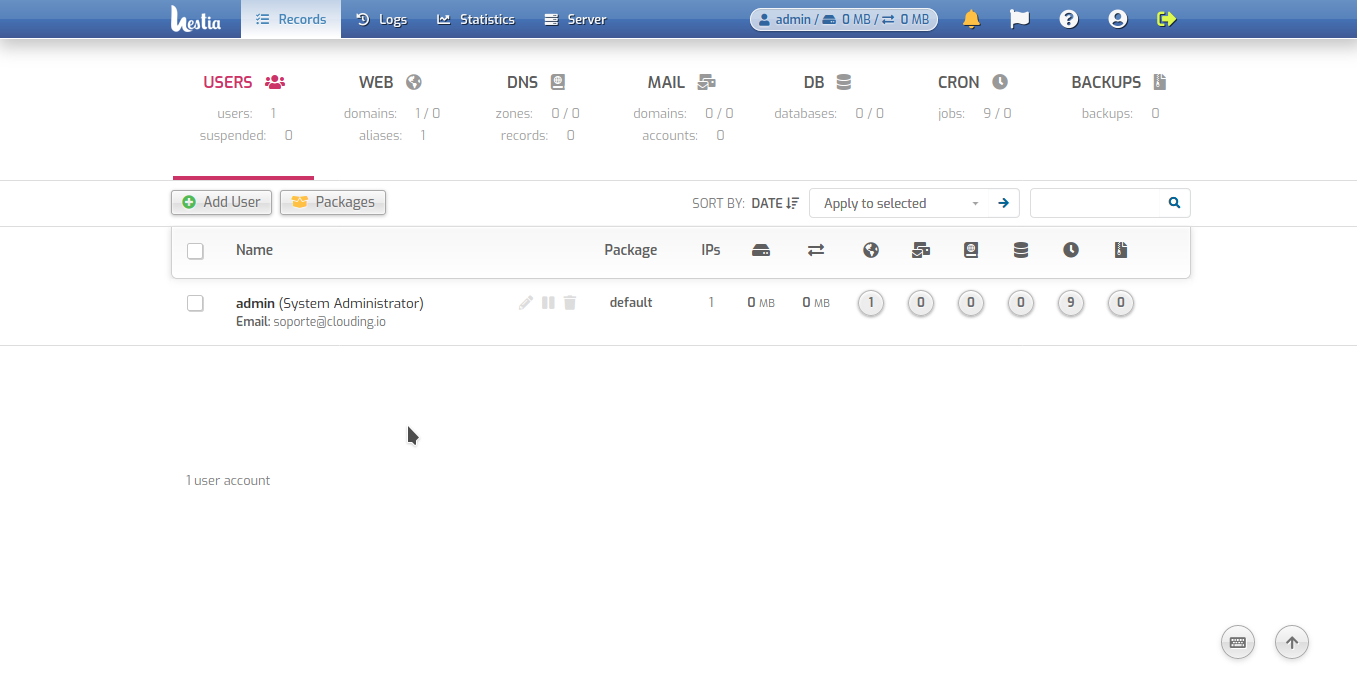Viewport: 1357px width, 686px height.
Task: Click the scroll-to-top arrow button
Action: coord(1291,642)
